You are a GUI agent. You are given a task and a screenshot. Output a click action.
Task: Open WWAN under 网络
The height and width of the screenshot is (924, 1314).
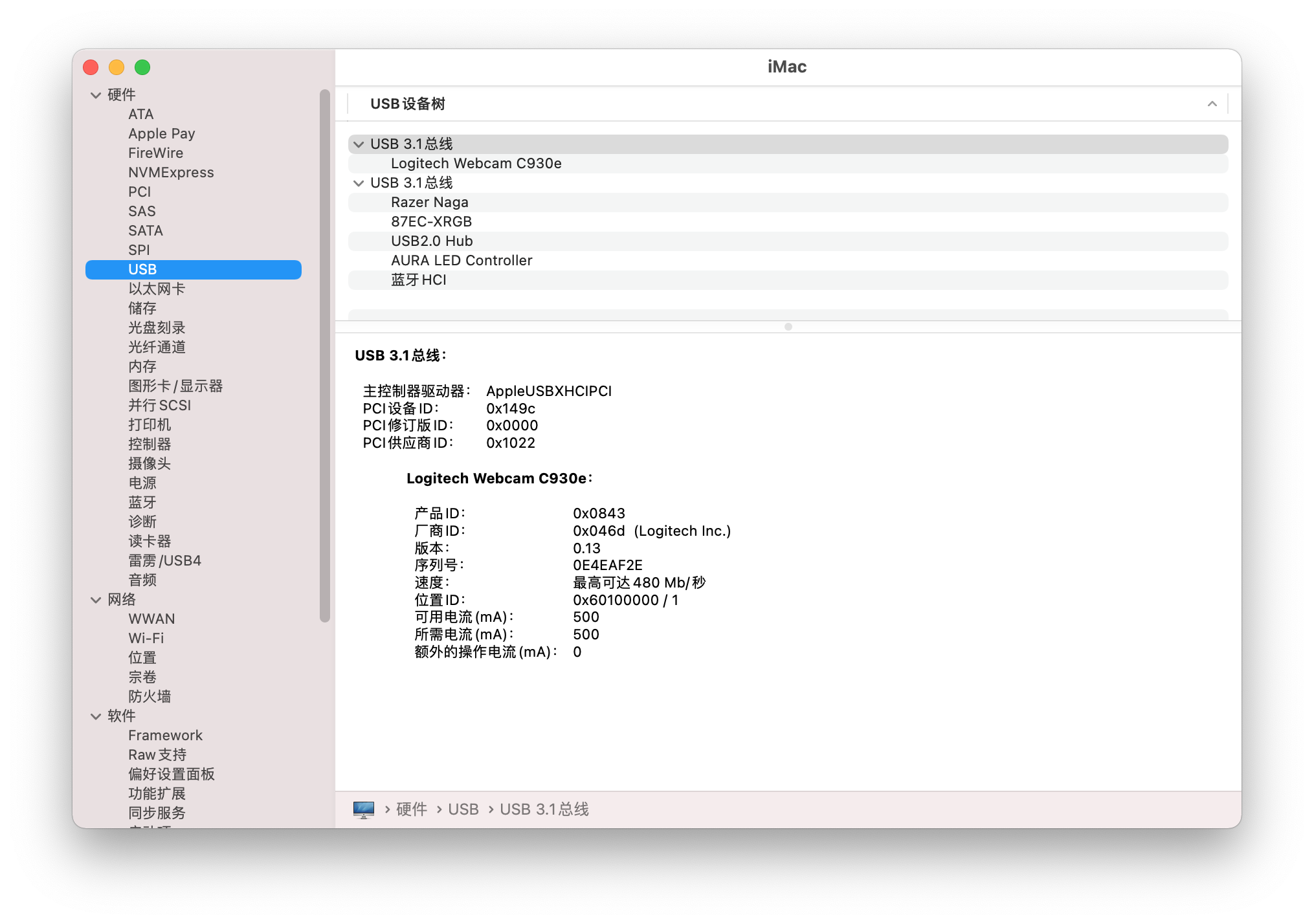151,619
